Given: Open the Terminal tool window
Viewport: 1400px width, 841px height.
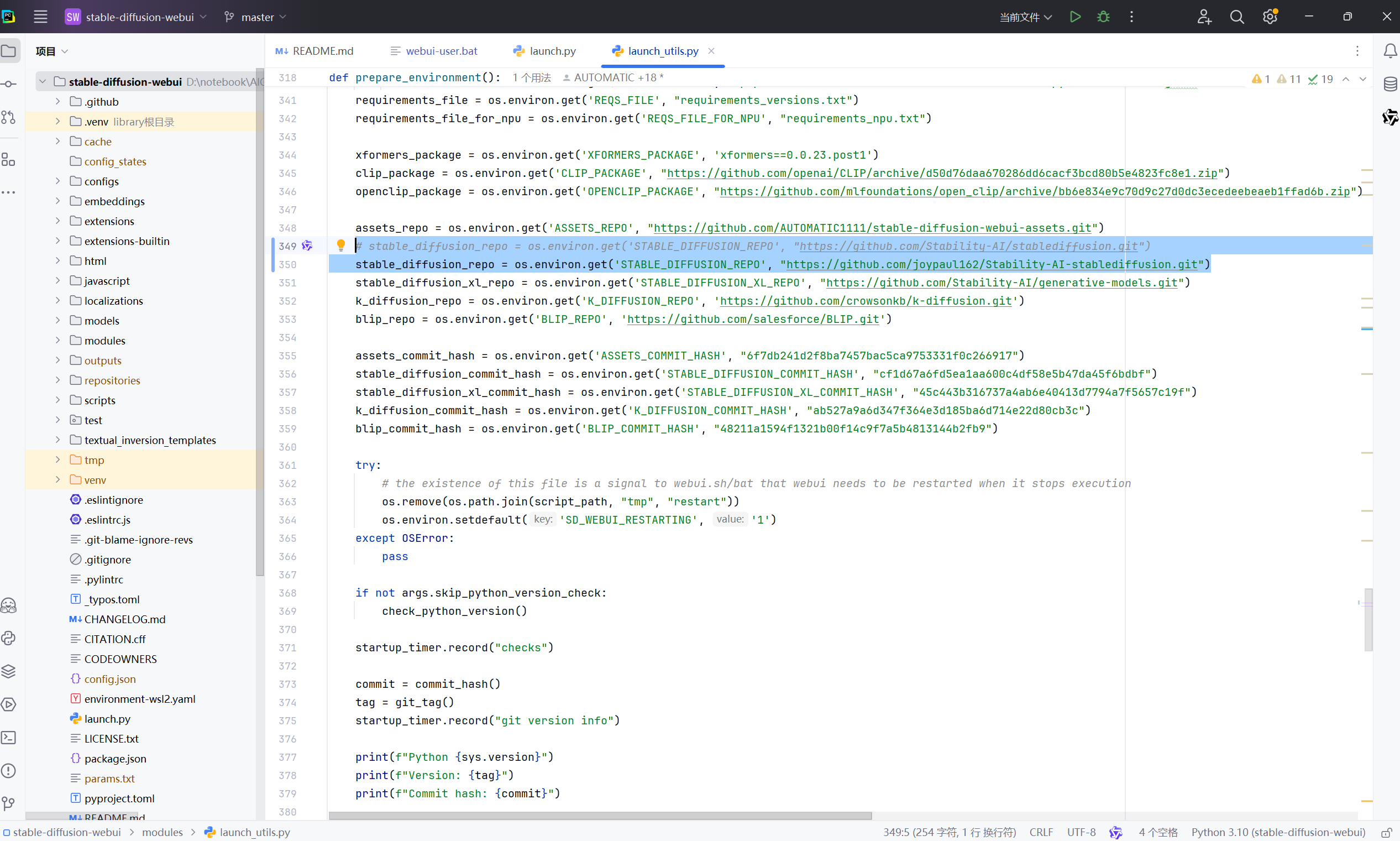Looking at the screenshot, I should tap(9, 737).
